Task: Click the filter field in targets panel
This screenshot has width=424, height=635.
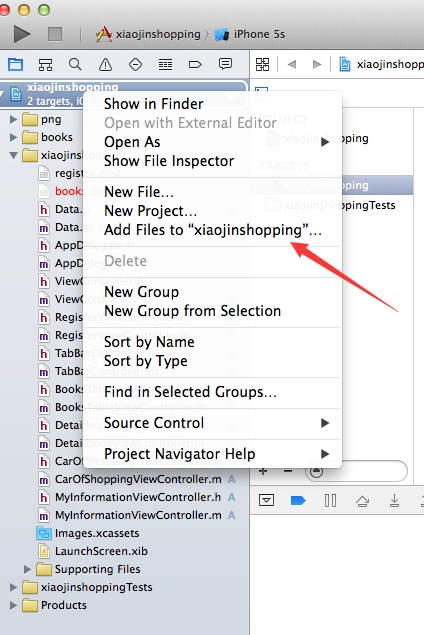Action: (356, 471)
